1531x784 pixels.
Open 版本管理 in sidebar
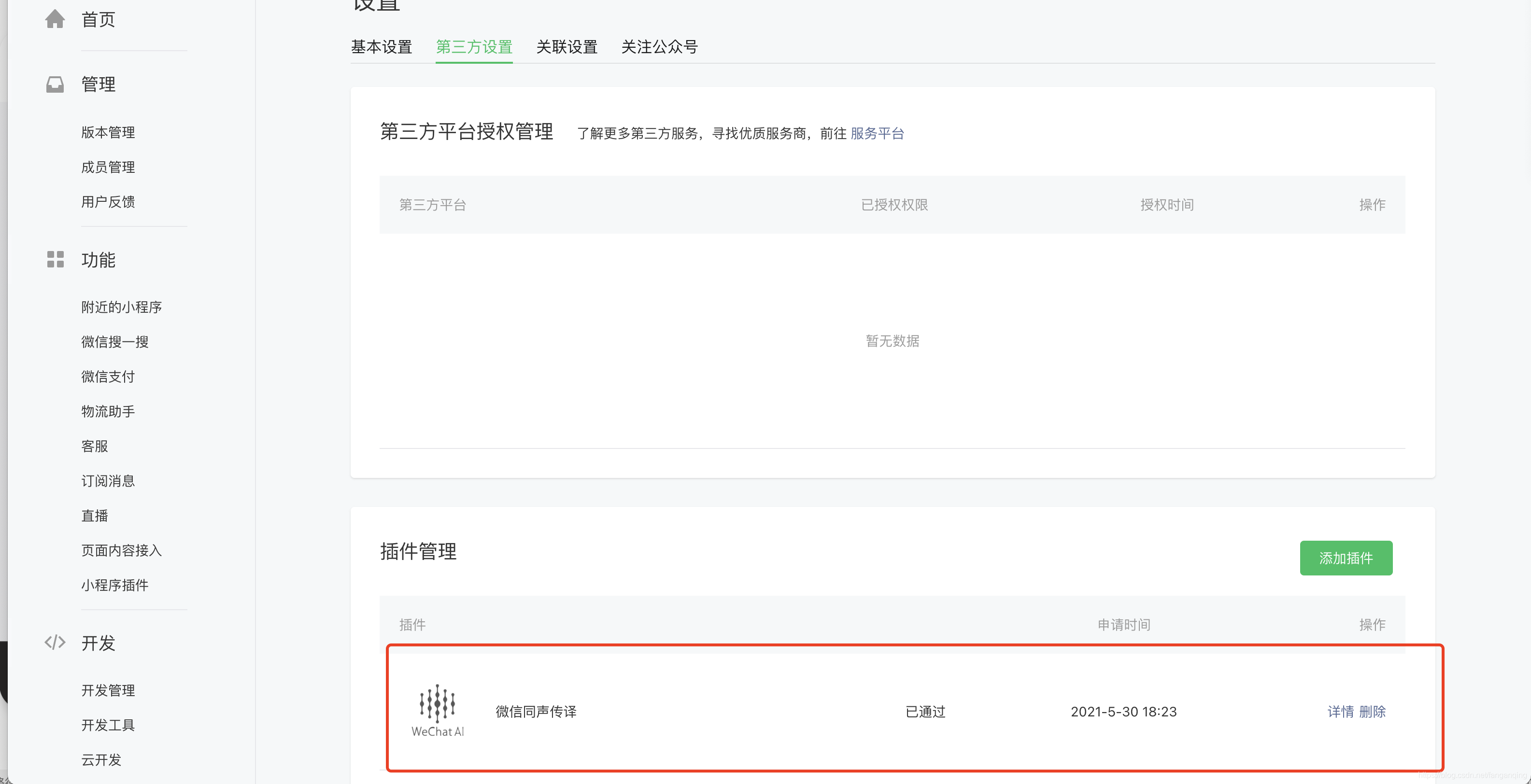pyautogui.click(x=108, y=132)
